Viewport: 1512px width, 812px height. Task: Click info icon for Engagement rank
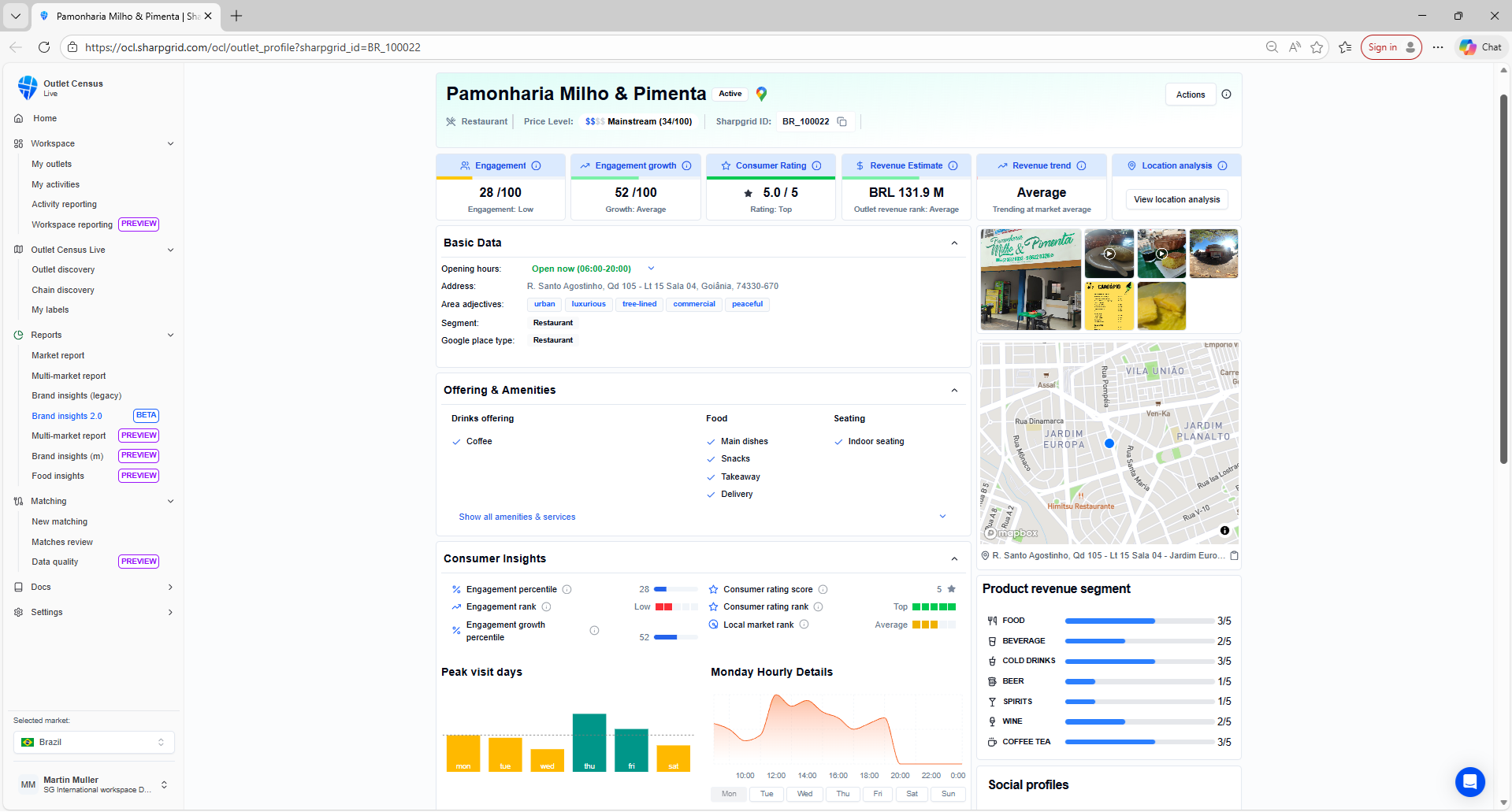[546, 606]
